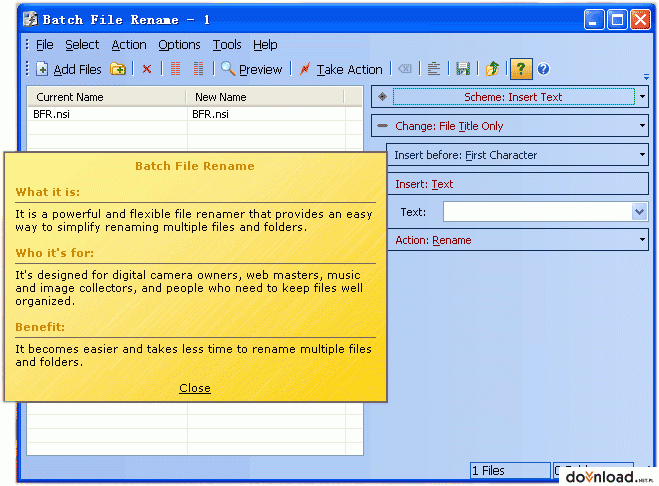659x486 pixels.
Task: Toggle the yellow question mark help tip icon
Action: tap(521, 69)
